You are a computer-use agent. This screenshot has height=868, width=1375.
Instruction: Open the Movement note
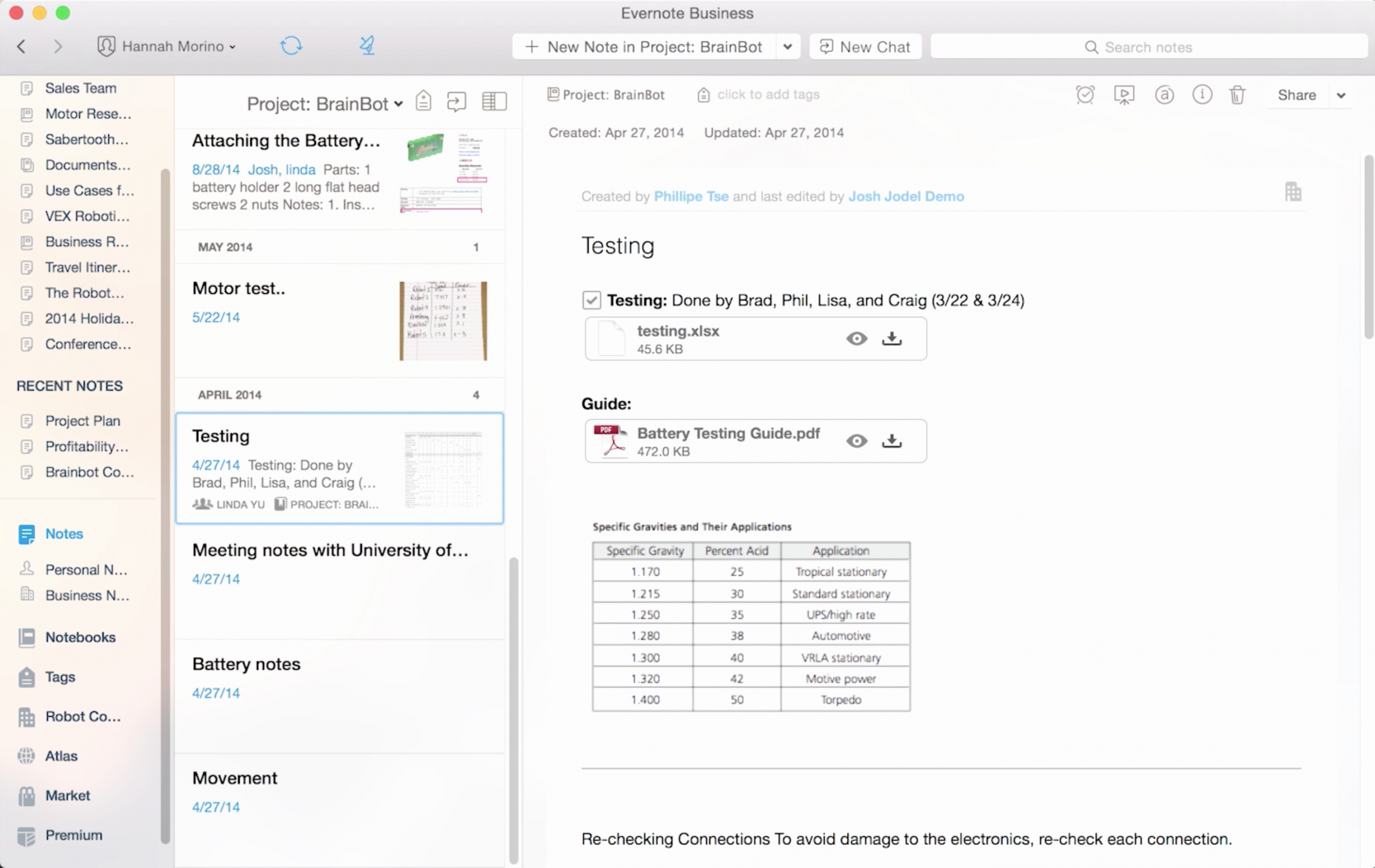[x=340, y=811]
